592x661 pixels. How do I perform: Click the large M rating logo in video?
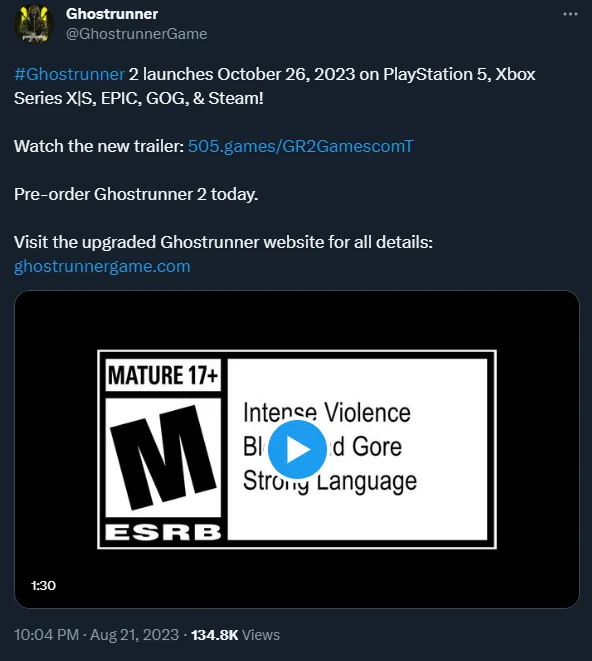pos(163,458)
